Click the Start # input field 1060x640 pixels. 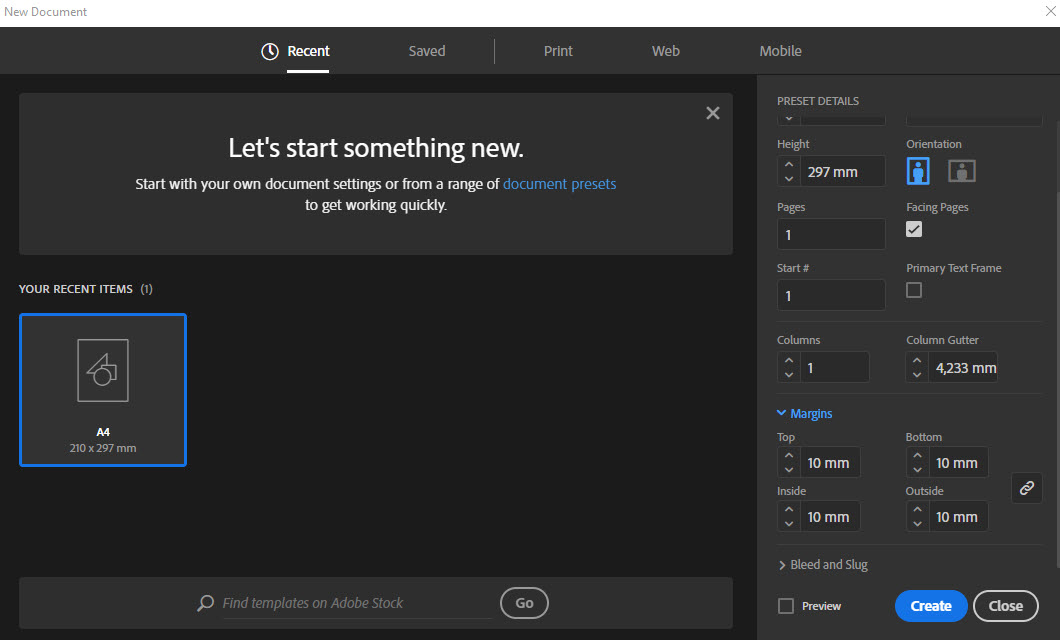(x=831, y=295)
